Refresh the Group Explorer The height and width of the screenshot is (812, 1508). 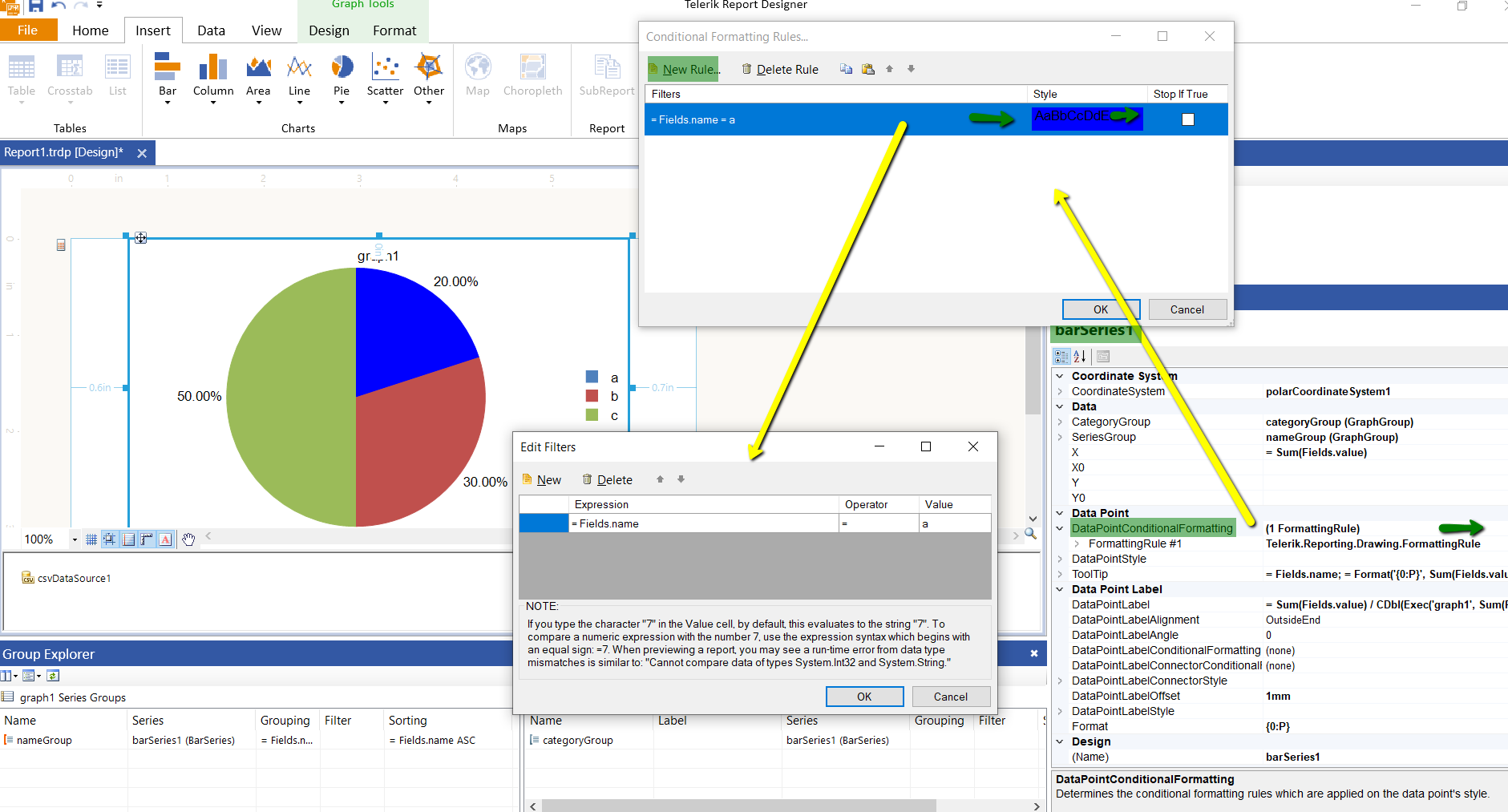pos(53,676)
